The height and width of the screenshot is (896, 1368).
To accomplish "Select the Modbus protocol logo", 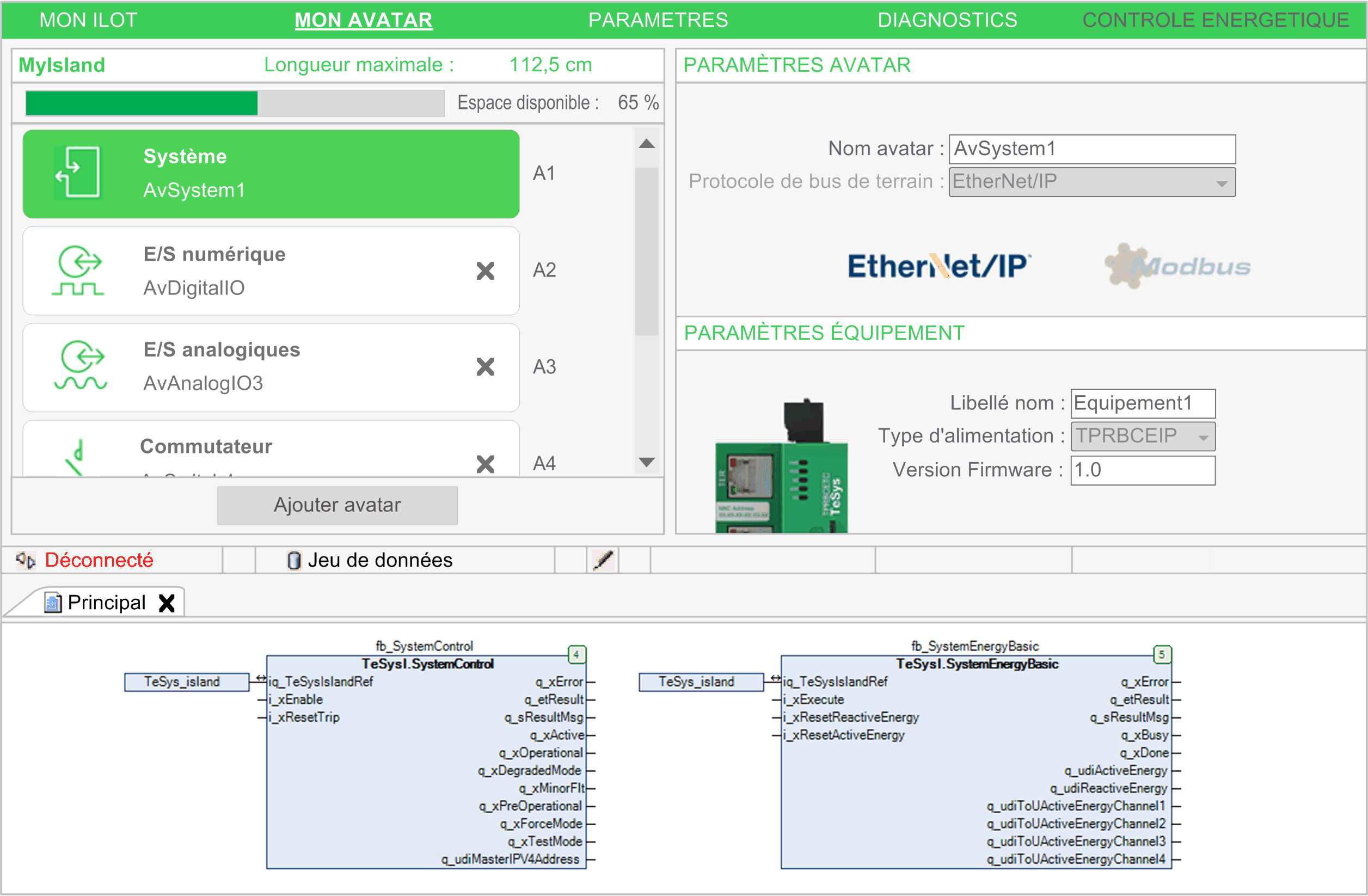I will 1176,266.
